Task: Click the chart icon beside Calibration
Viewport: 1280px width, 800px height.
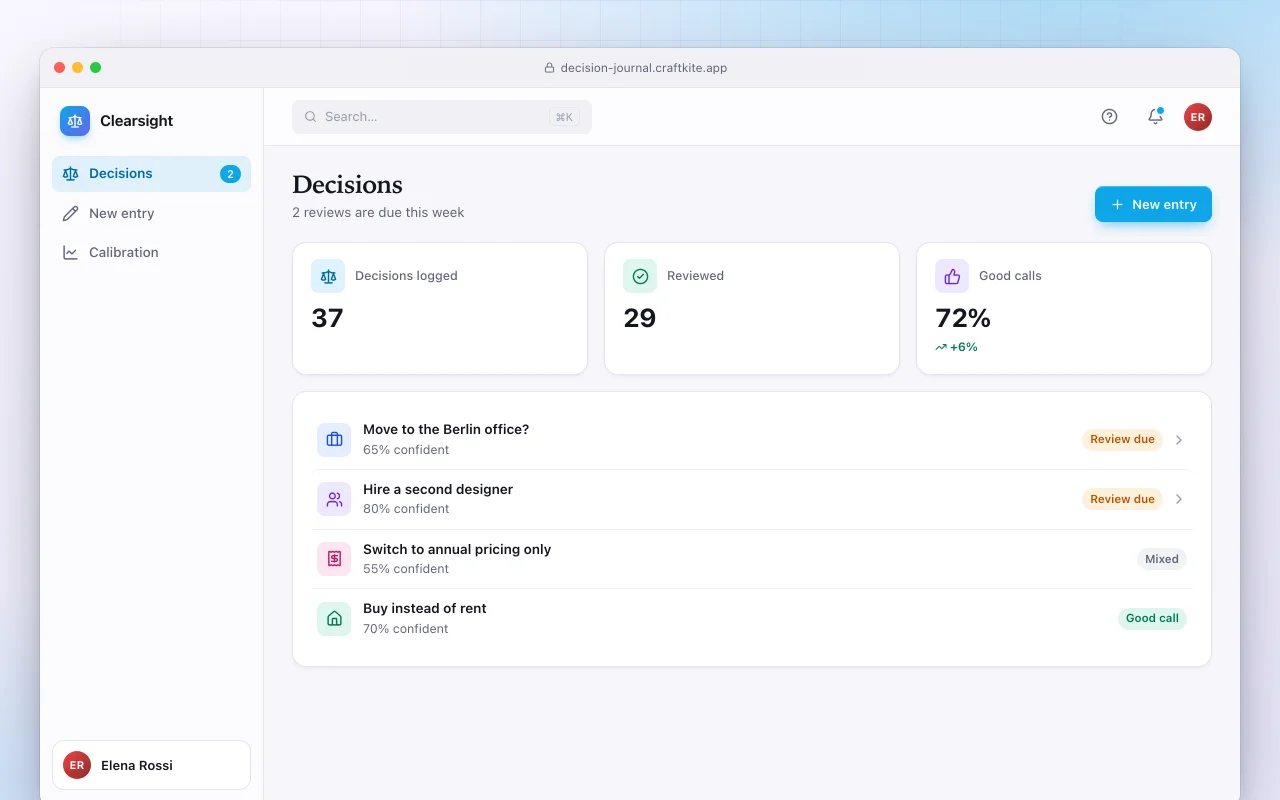Action: (70, 253)
